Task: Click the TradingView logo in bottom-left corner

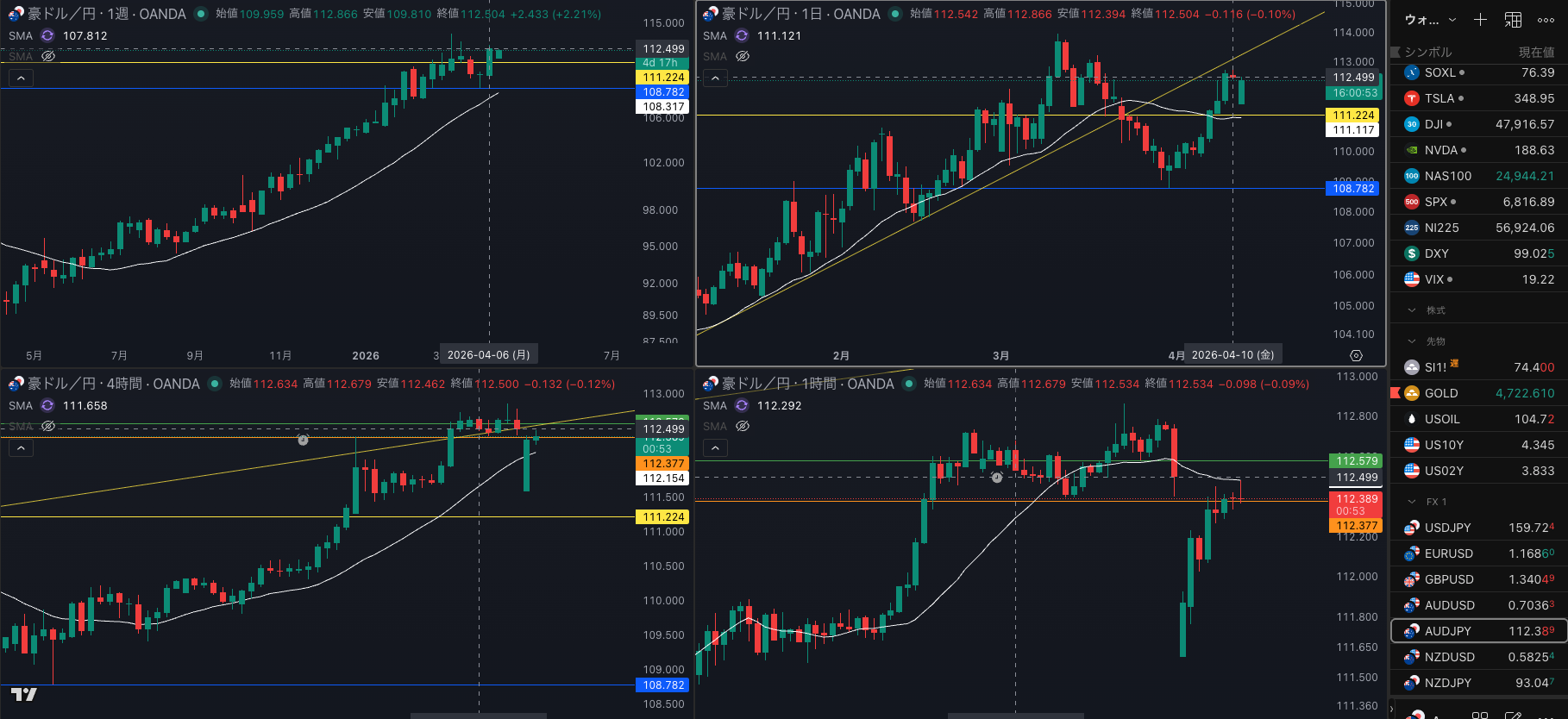Action: (23, 694)
